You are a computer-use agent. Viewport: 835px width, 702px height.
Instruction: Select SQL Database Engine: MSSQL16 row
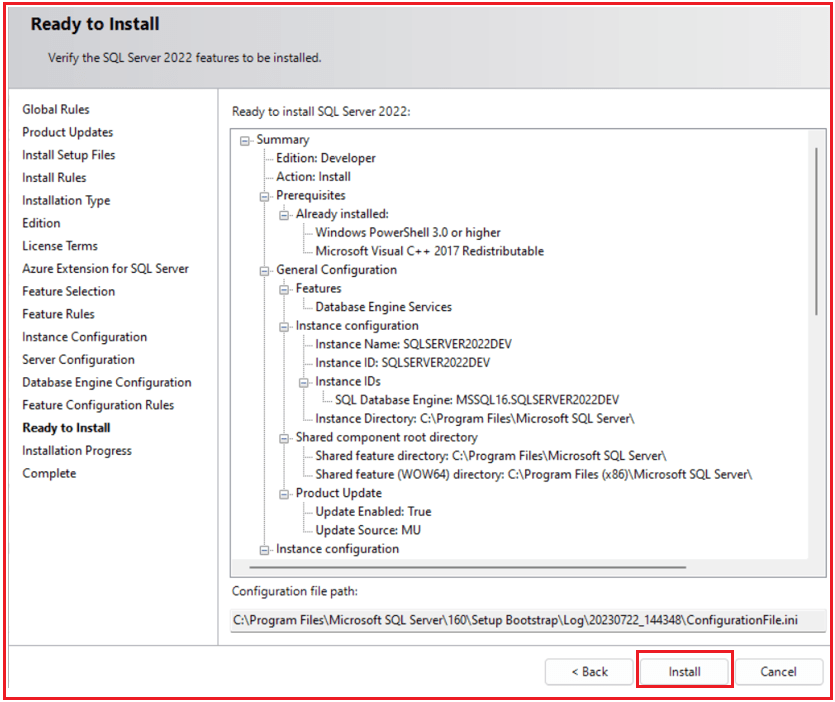coord(477,401)
